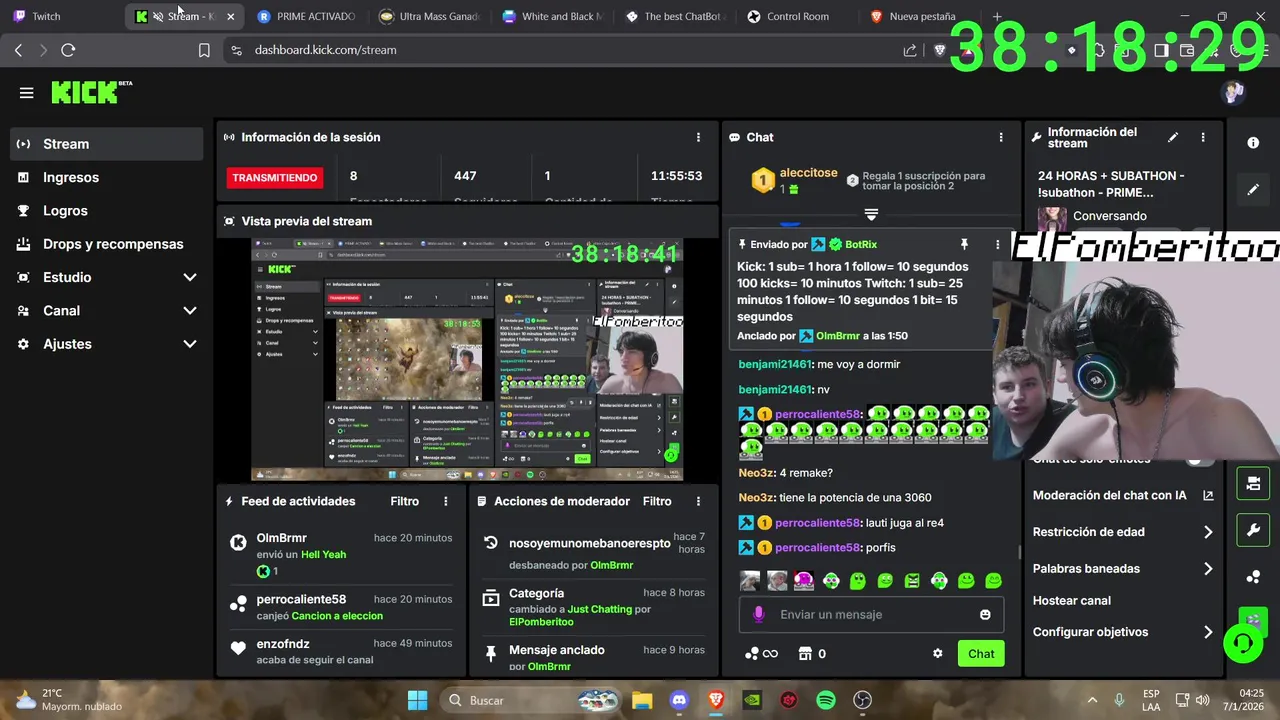Open Discord from the taskbar
The height and width of the screenshot is (720, 1280).
tap(679, 700)
